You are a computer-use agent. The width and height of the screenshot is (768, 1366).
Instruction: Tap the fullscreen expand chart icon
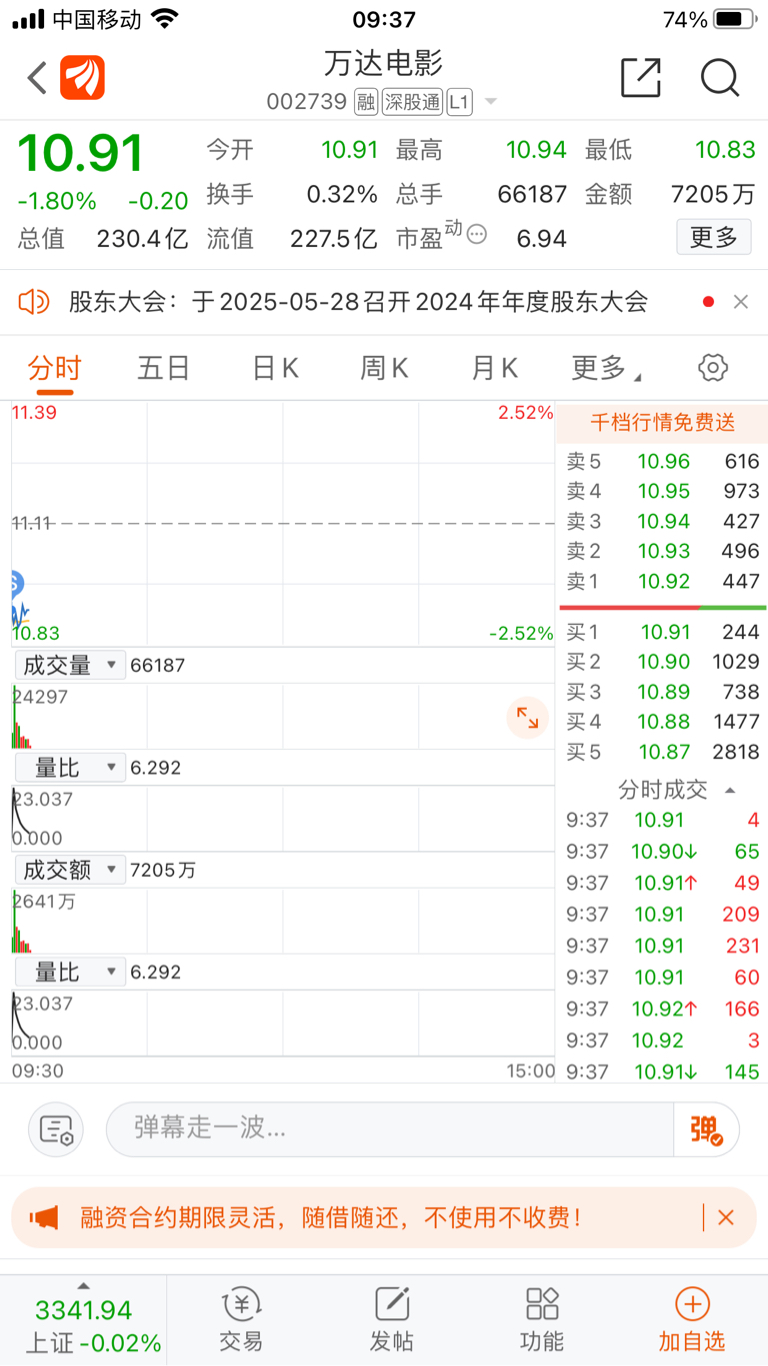[x=527, y=717]
